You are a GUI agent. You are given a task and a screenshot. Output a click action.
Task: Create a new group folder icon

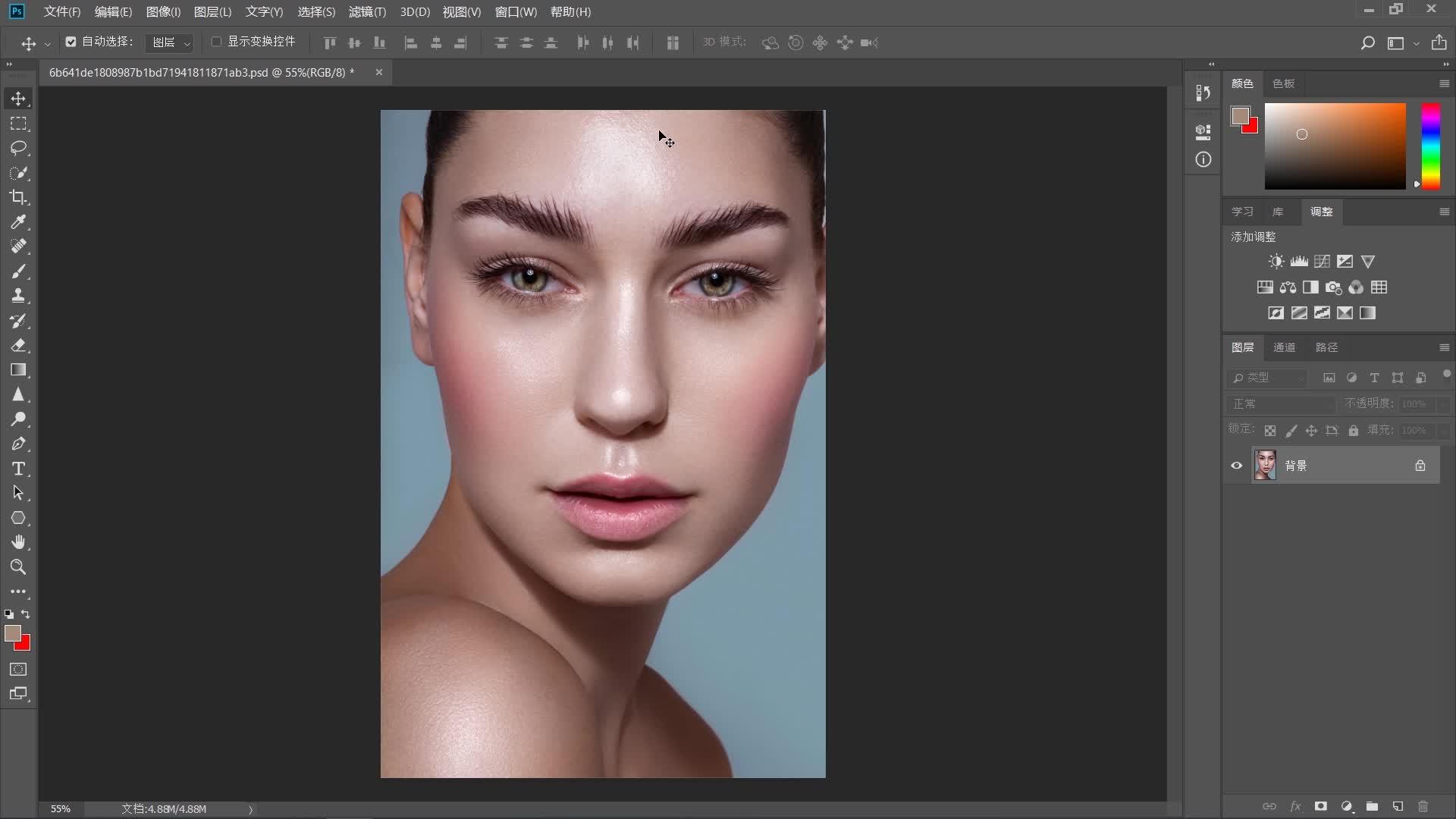click(1372, 806)
